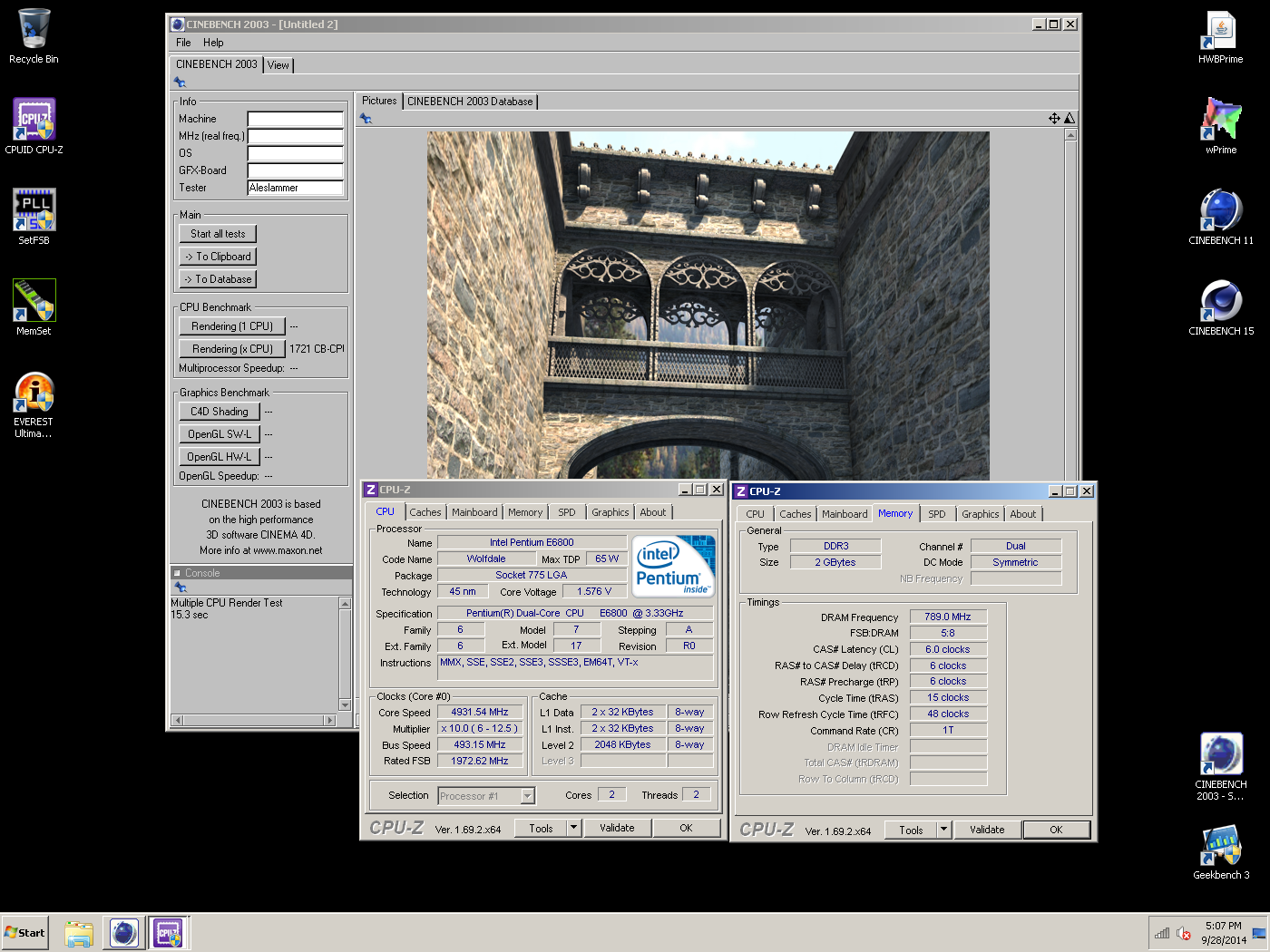Click the To Clipboard button
1270x952 pixels.
(218, 257)
